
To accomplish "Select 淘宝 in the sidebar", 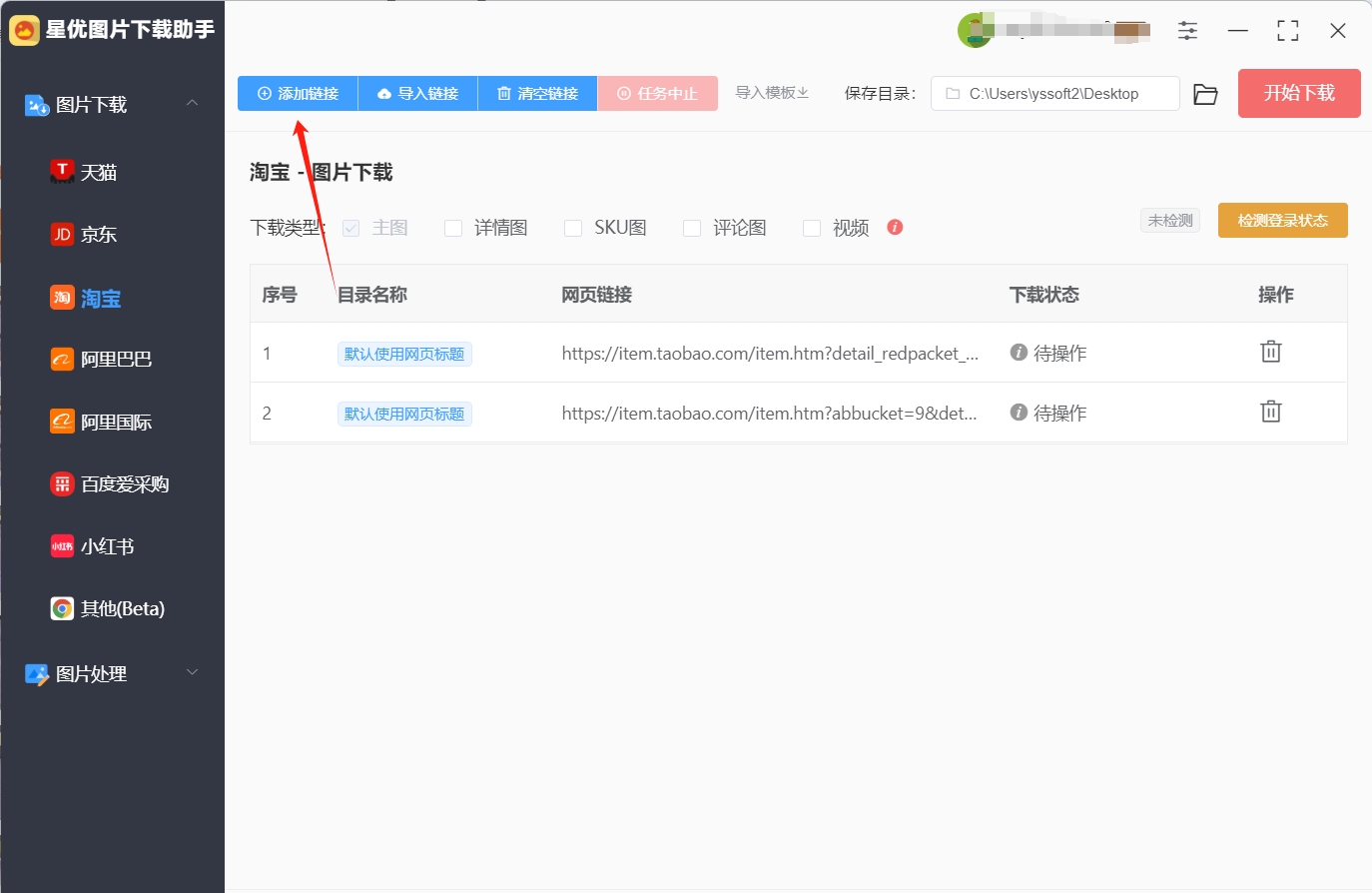I will tap(86, 298).
